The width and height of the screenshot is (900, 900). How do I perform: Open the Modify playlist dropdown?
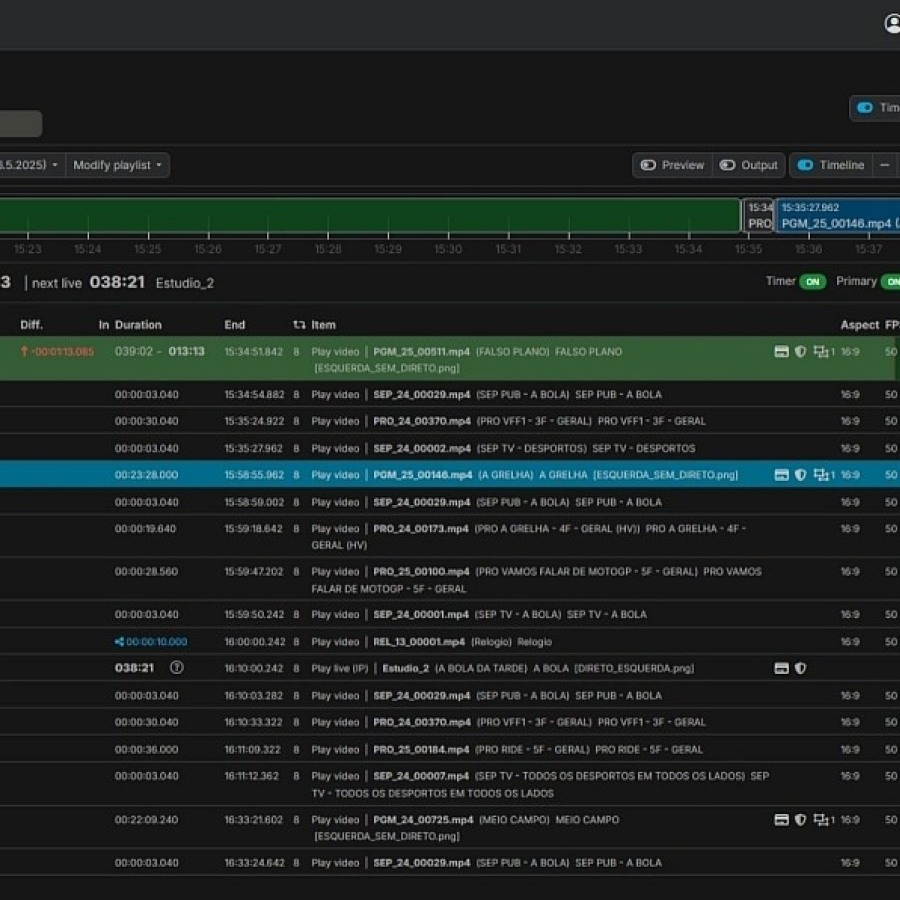click(117, 165)
